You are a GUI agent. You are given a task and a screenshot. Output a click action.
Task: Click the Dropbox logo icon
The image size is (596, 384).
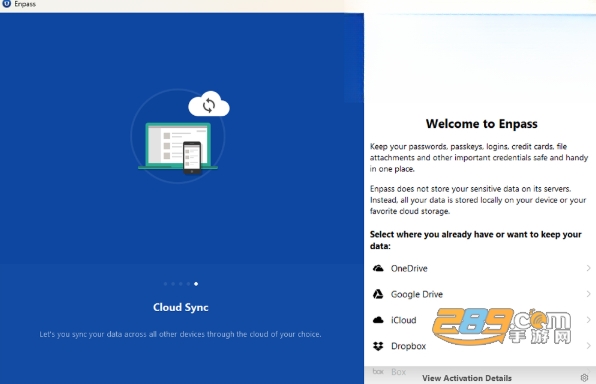[x=378, y=346]
